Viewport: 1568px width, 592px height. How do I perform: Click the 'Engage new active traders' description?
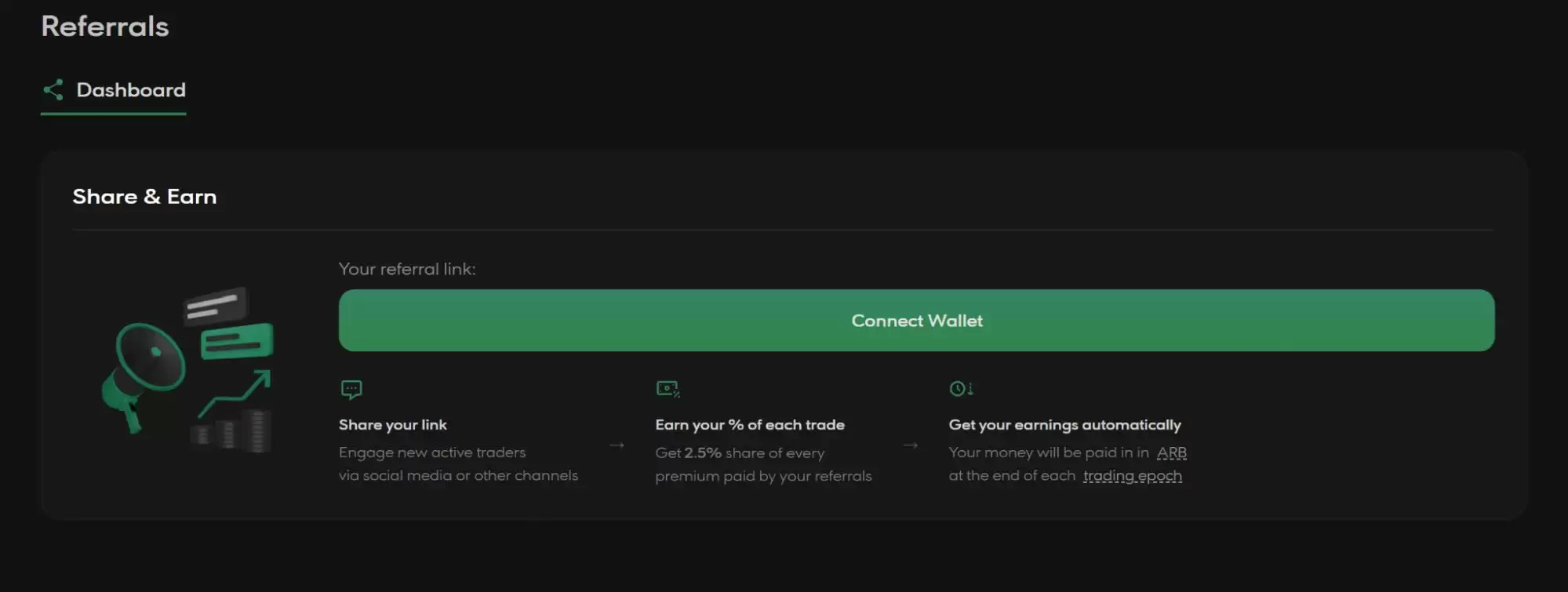click(x=432, y=452)
